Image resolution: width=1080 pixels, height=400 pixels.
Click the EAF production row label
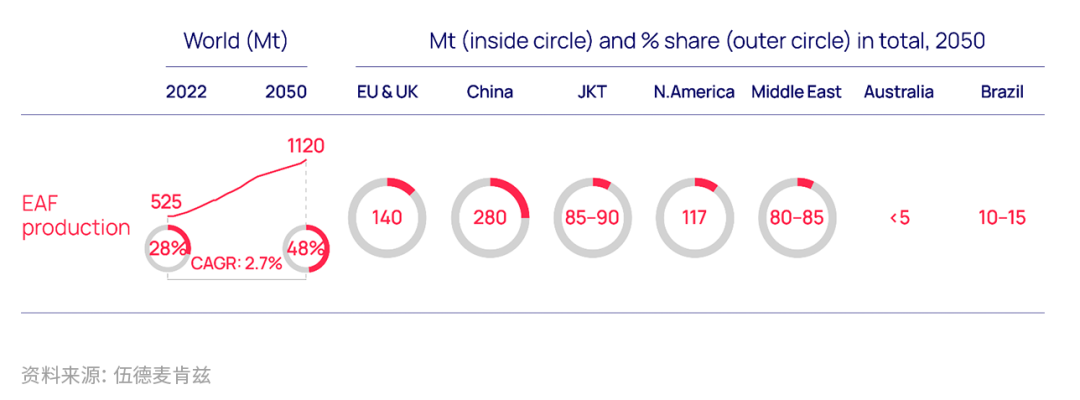(x=76, y=216)
